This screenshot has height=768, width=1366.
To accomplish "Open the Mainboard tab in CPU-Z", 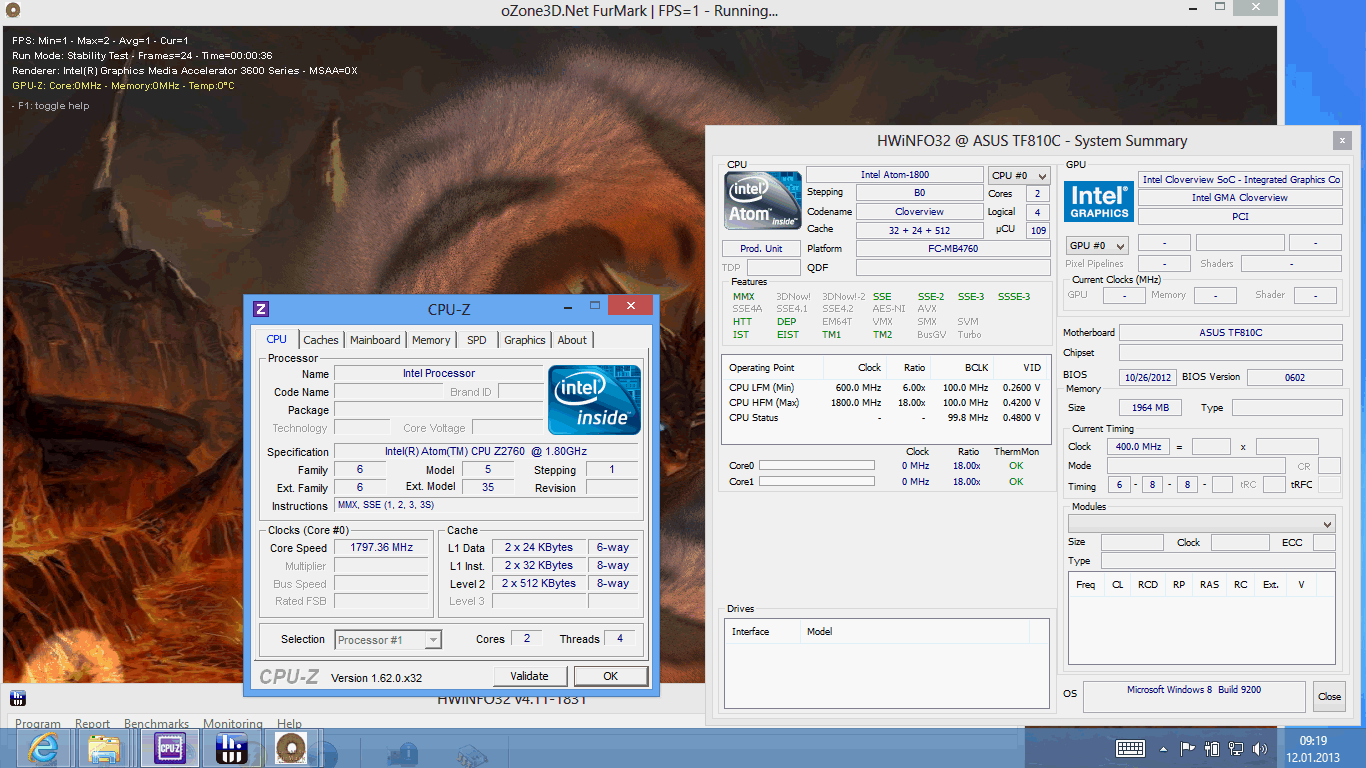I will (x=375, y=340).
